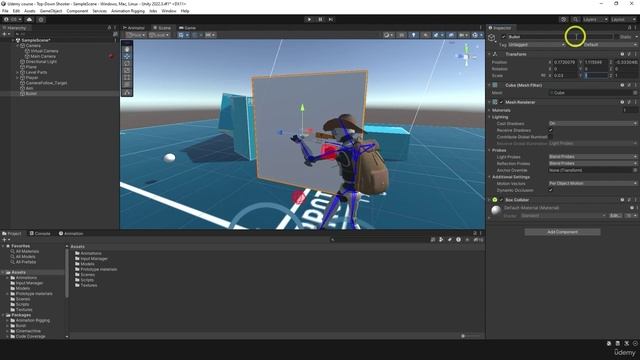
Task: Open the cloud services icon
Action: [29, 19]
